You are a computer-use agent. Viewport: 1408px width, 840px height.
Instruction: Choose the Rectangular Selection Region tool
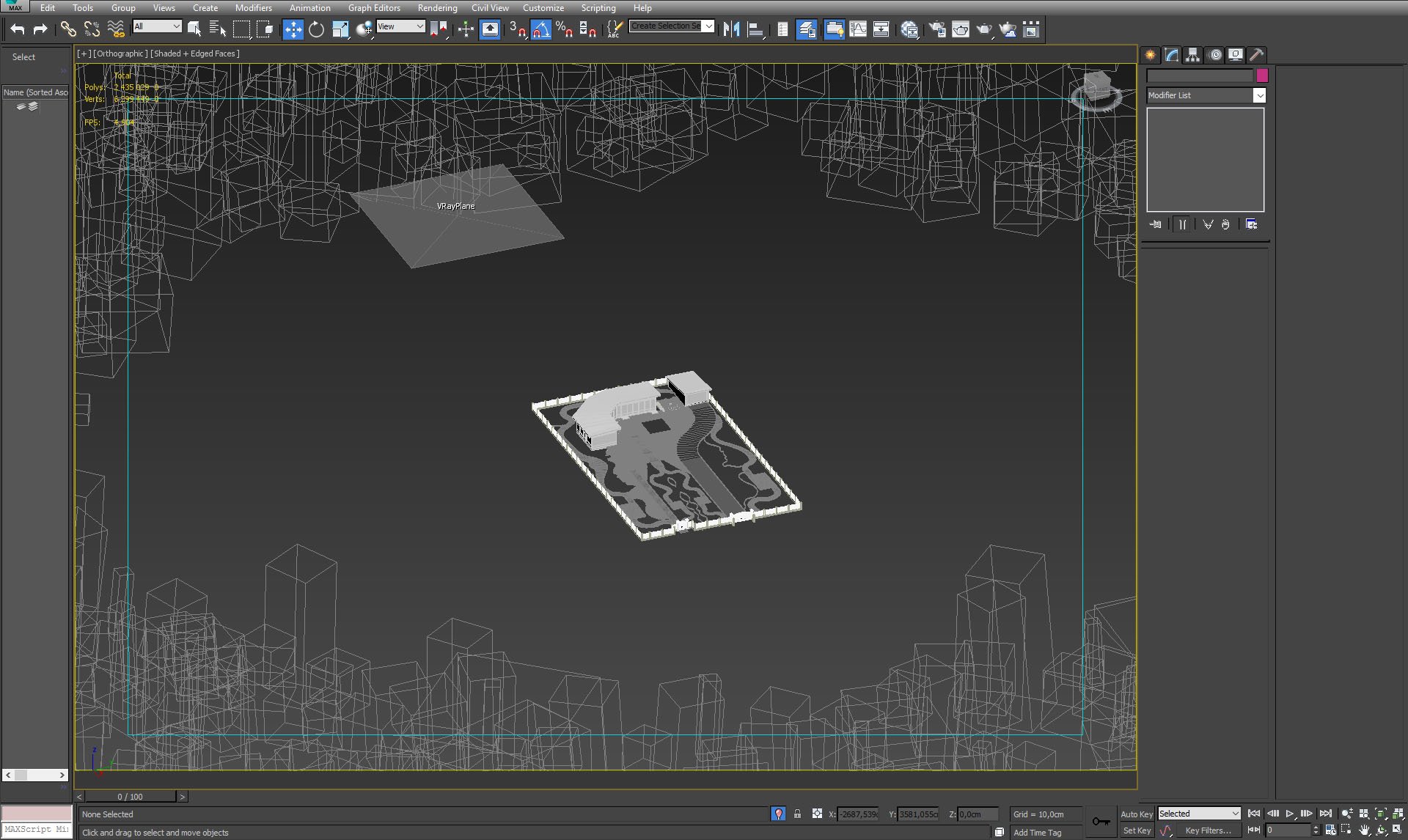point(241,29)
